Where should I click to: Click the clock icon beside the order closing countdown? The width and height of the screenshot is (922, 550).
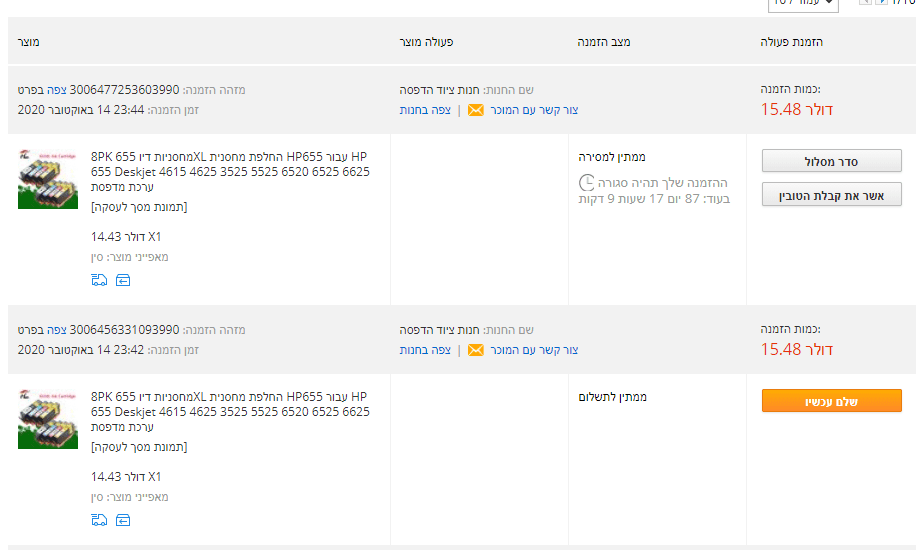coord(586,183)
